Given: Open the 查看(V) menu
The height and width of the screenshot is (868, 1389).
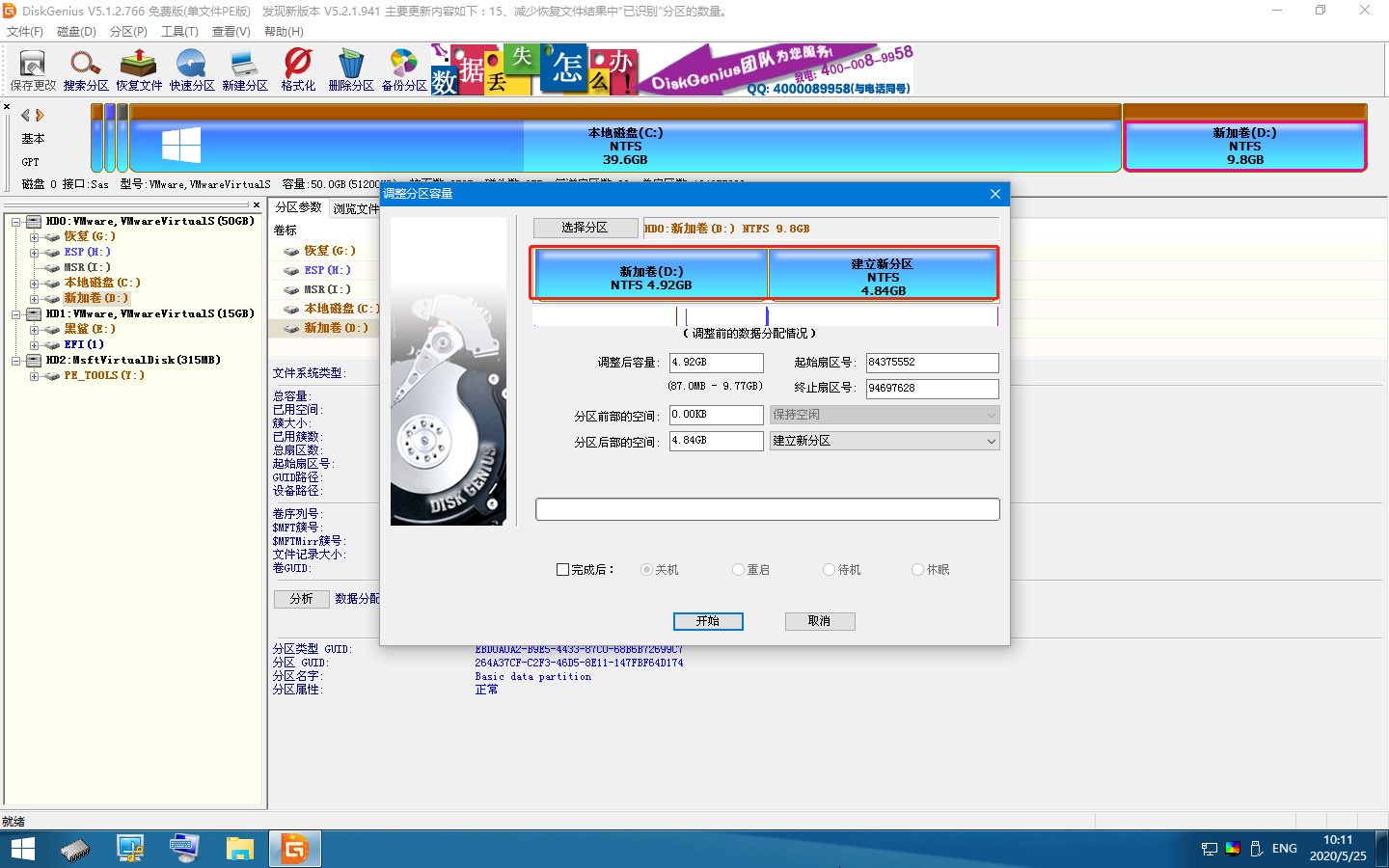Looking at the screenshot, I should 231,32.
